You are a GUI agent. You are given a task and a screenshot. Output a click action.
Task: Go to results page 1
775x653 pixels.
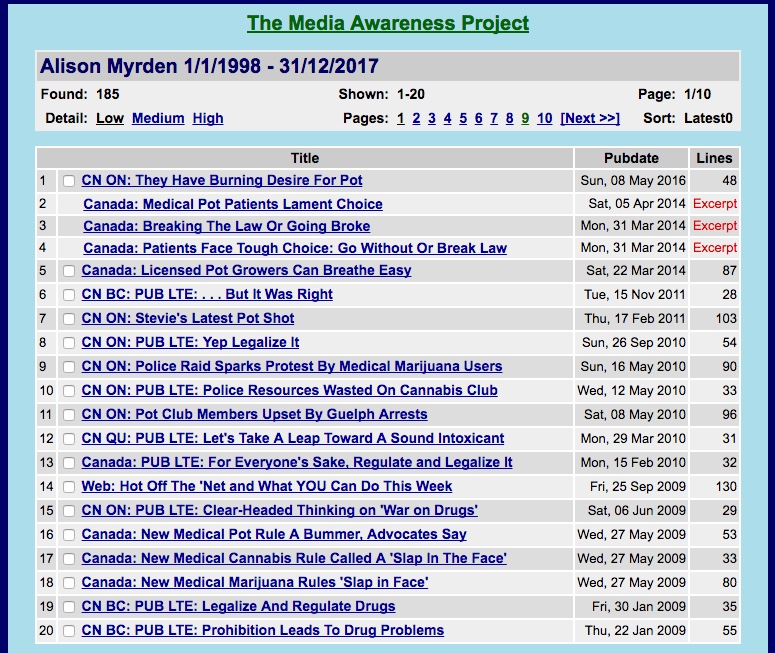pos(401,118)
